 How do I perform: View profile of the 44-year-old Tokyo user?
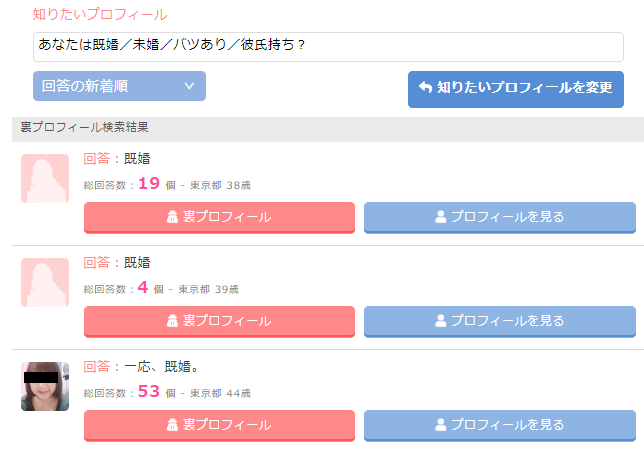[x=499, y=425]
